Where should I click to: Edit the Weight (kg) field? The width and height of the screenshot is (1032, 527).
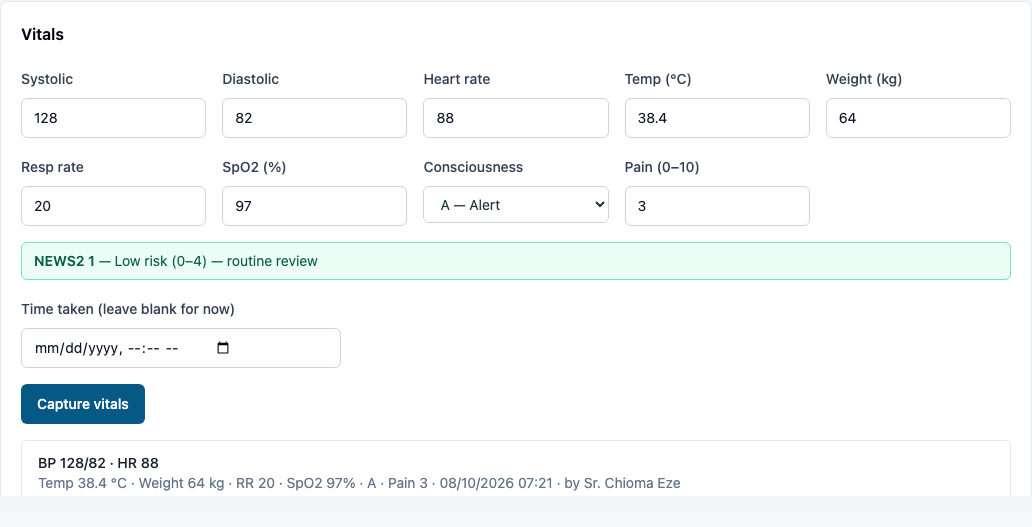coord(918,118)
